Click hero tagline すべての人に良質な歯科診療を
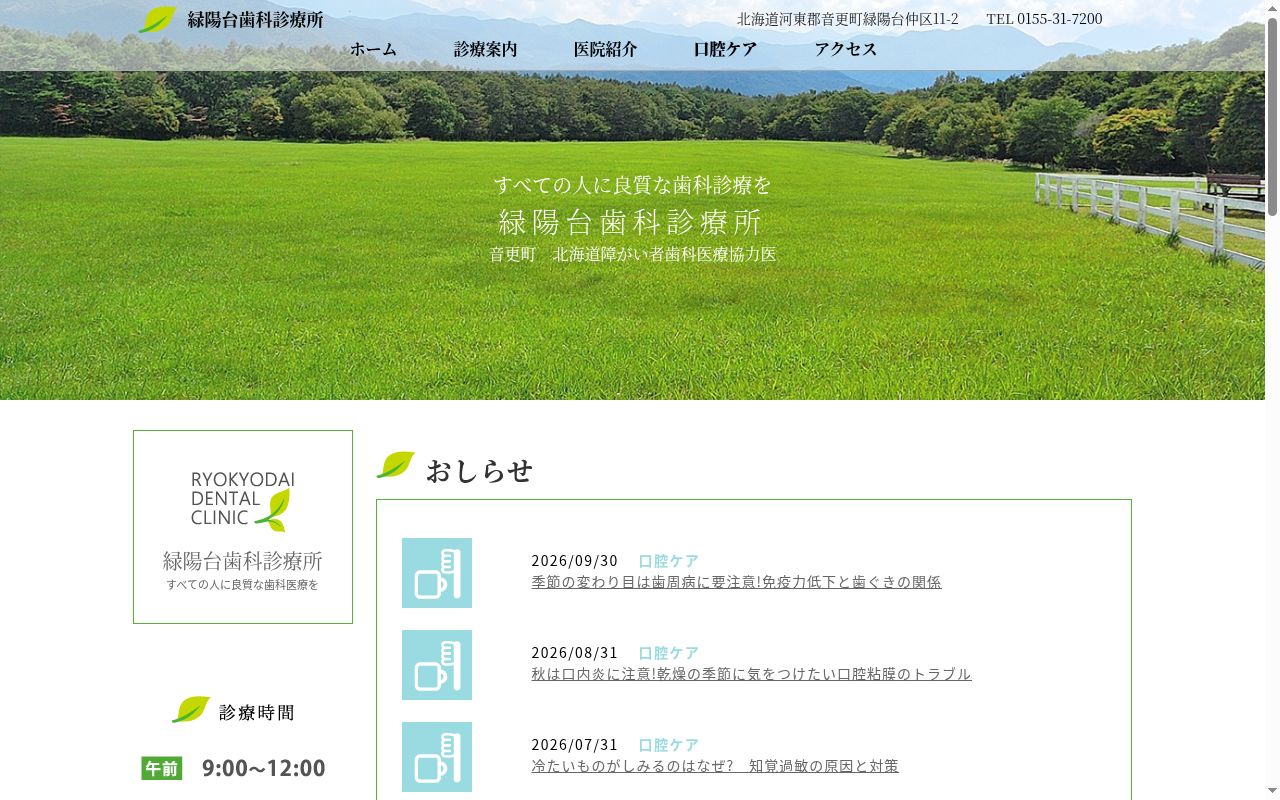The width and height of the screenshot is (1280, 800). click(633, 185)
